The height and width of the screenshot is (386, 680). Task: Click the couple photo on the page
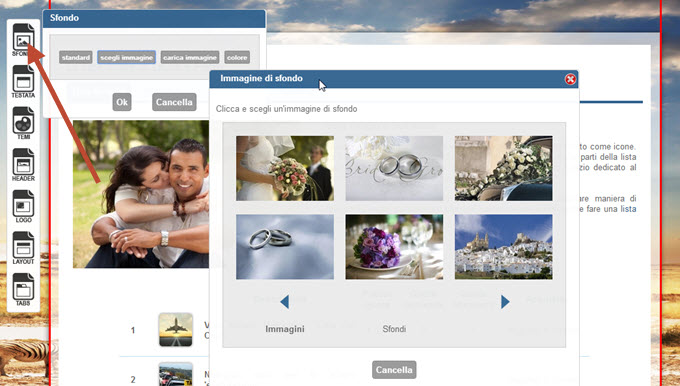click(x=141, y=194)
